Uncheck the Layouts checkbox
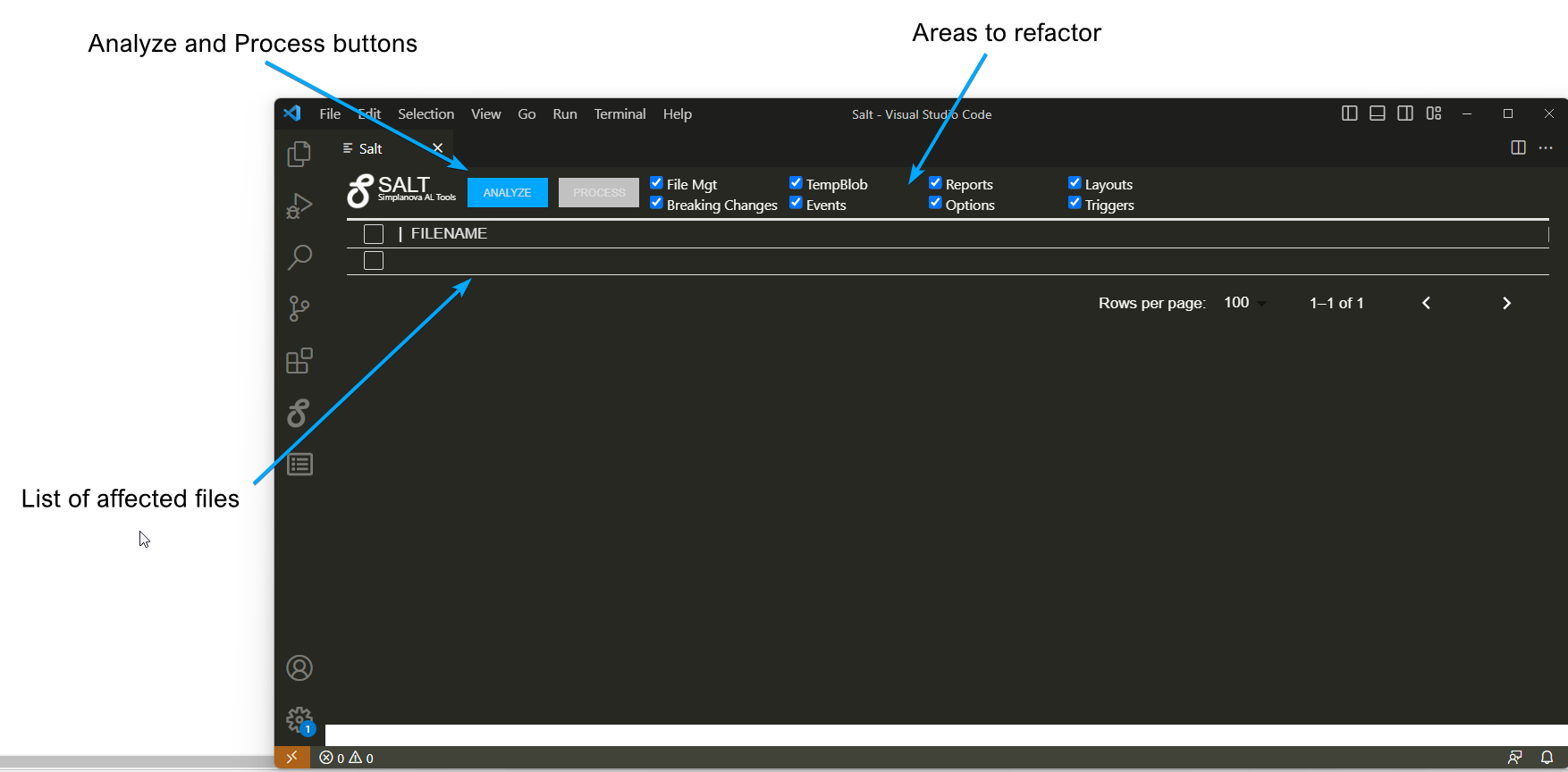Screen dimensions: 1568x772 tap(1075, 183)
